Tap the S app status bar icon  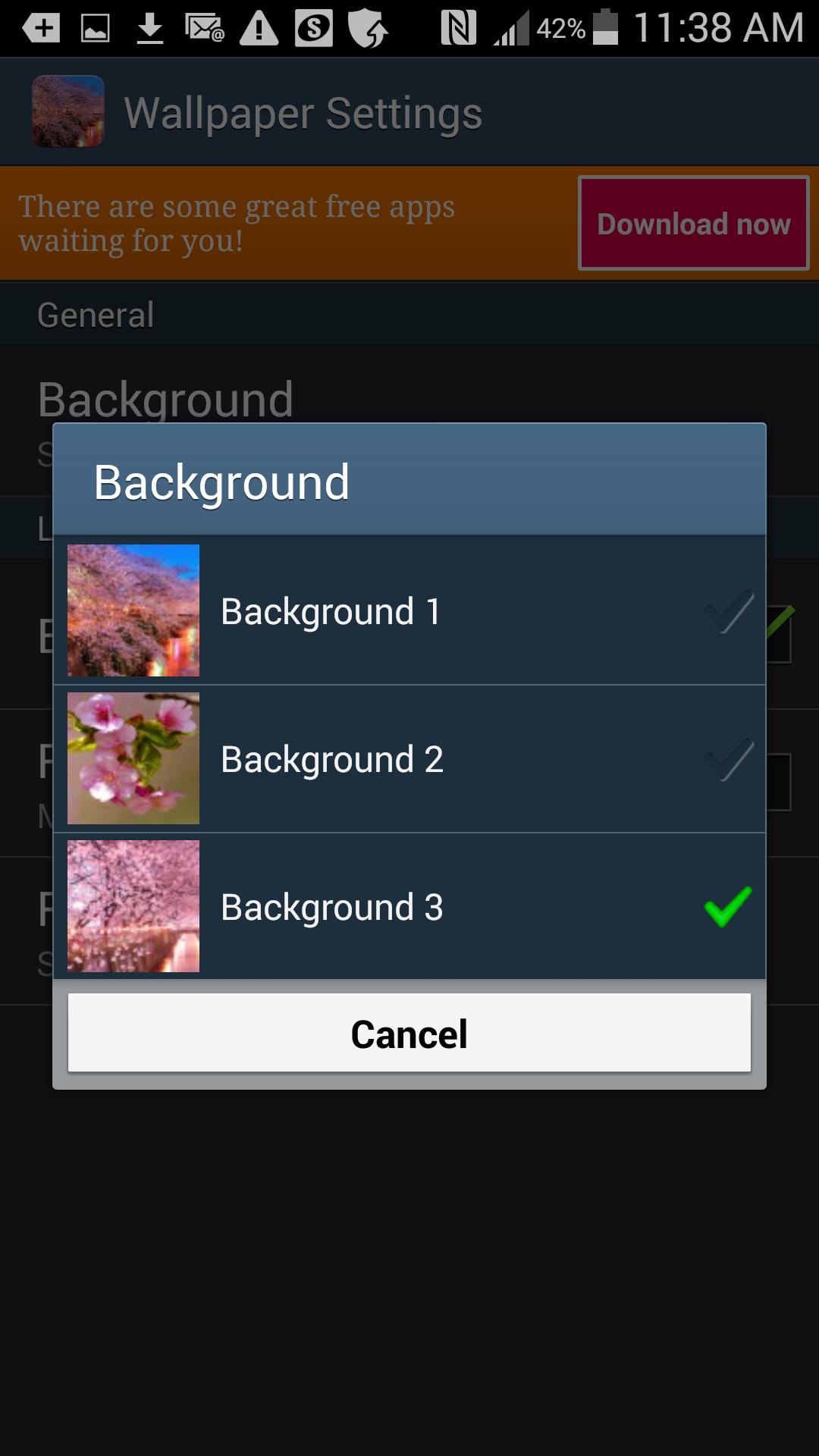pos(314,29)
